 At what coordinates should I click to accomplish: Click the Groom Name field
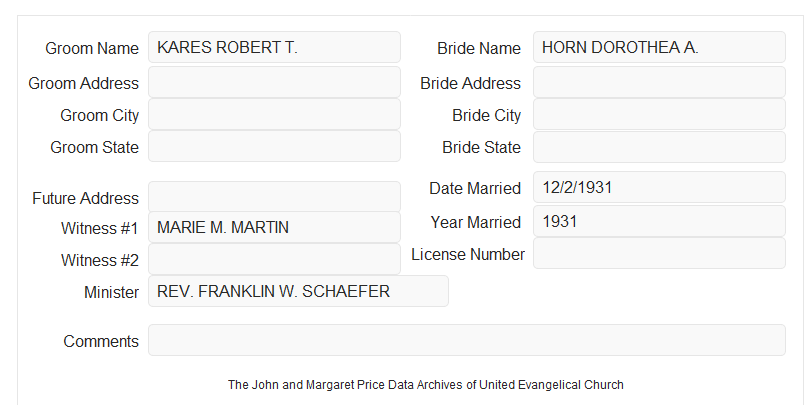tap(274, 47)
